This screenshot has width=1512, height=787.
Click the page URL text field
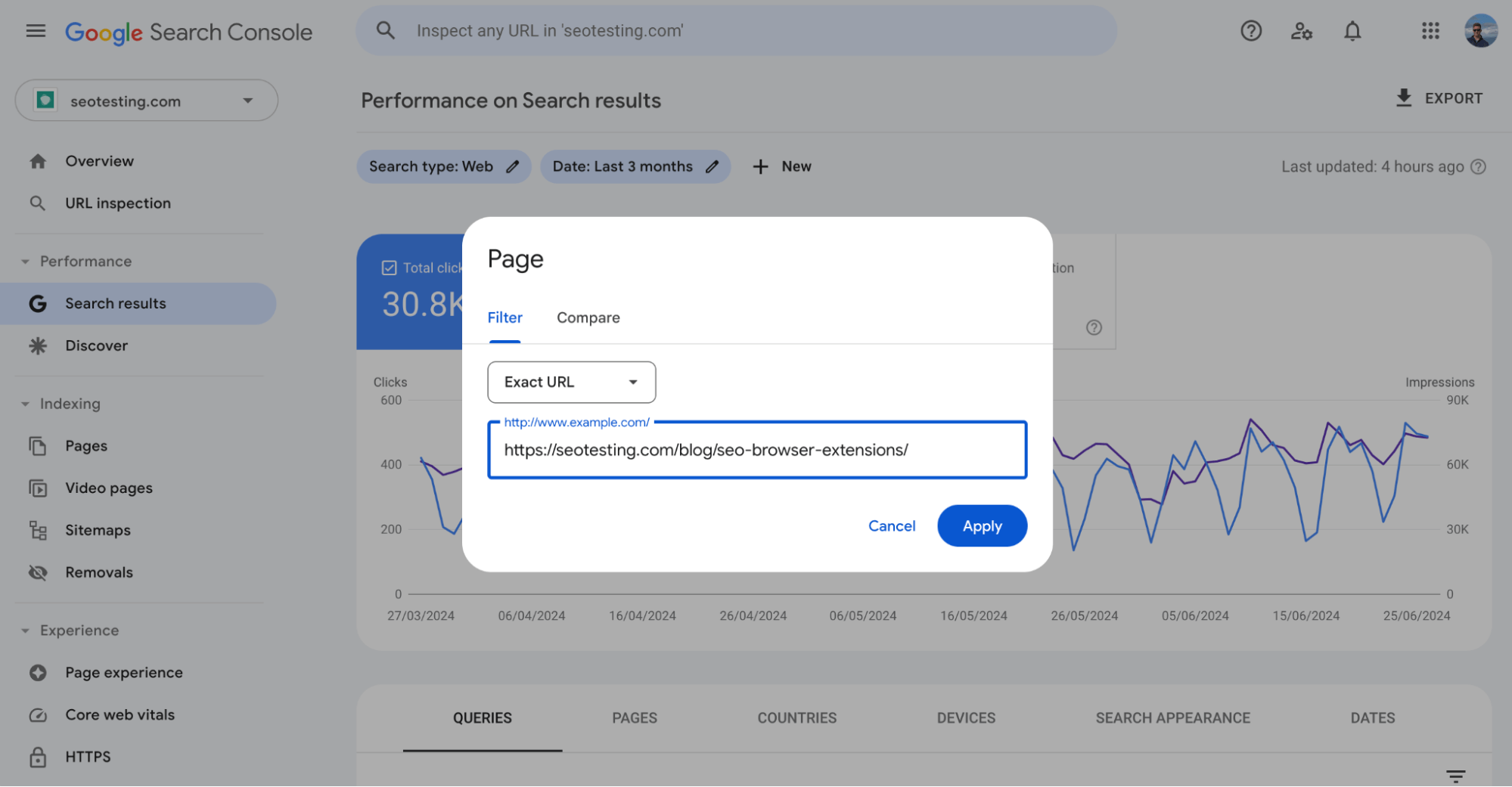pos(757,450)
